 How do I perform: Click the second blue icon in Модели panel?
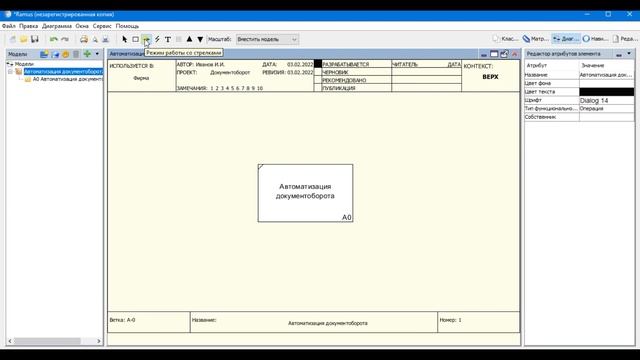(55, 54)
